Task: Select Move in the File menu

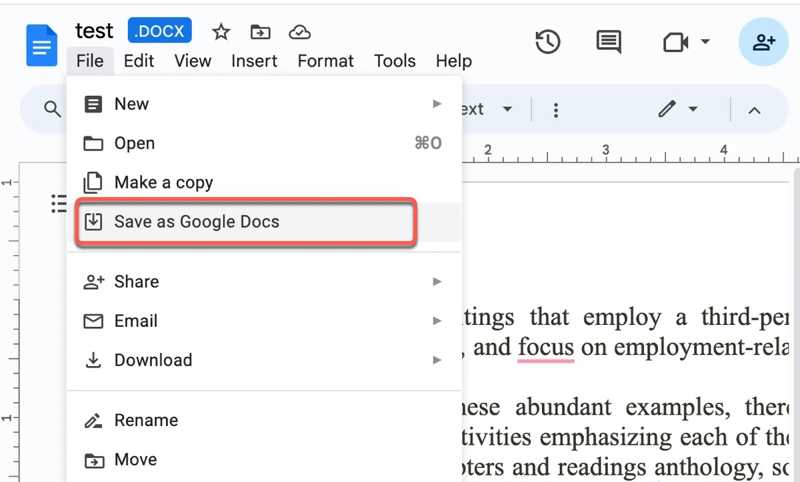Action: coord(264,460)
